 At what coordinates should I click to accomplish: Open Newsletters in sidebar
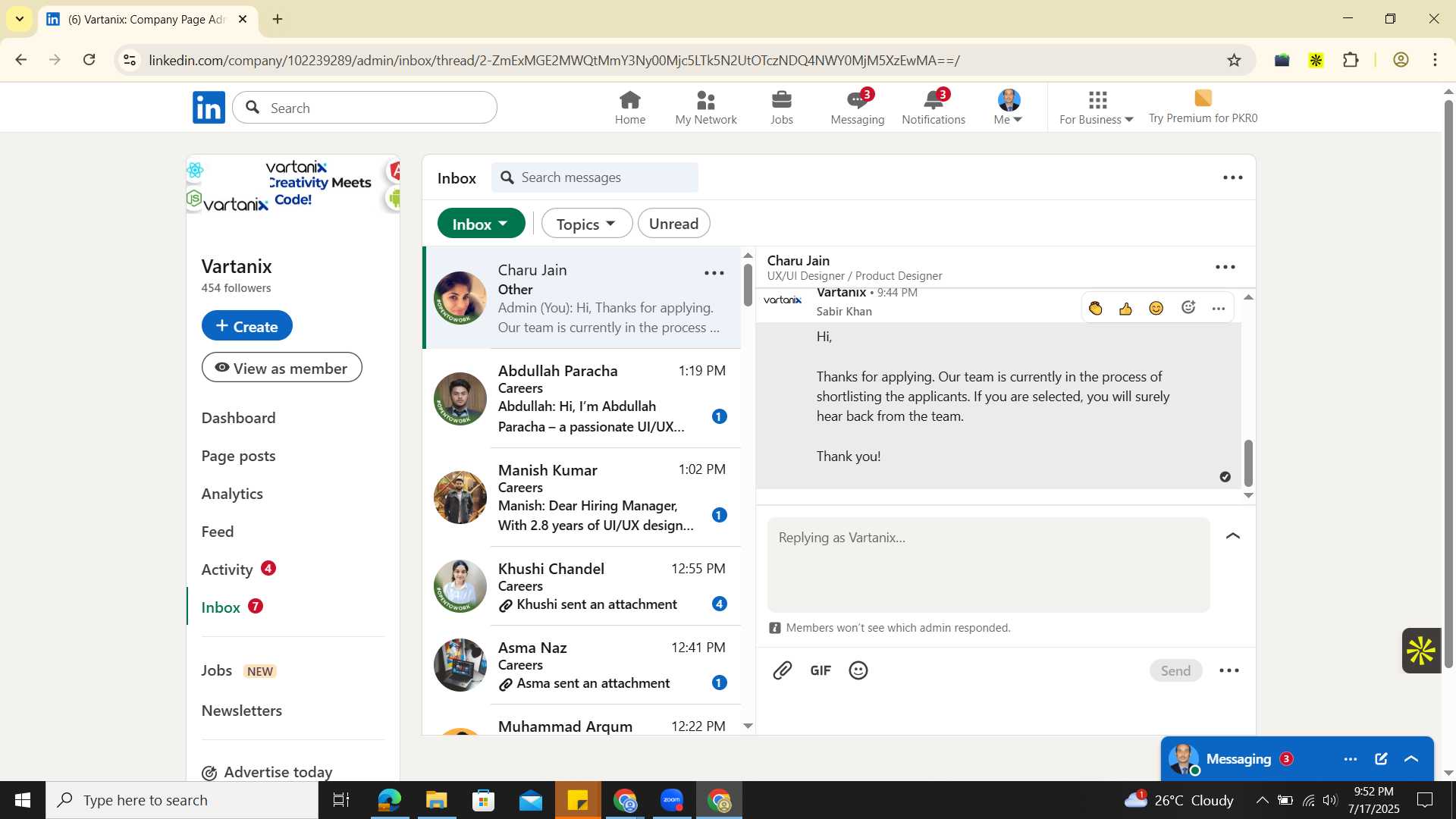(241, 711)
